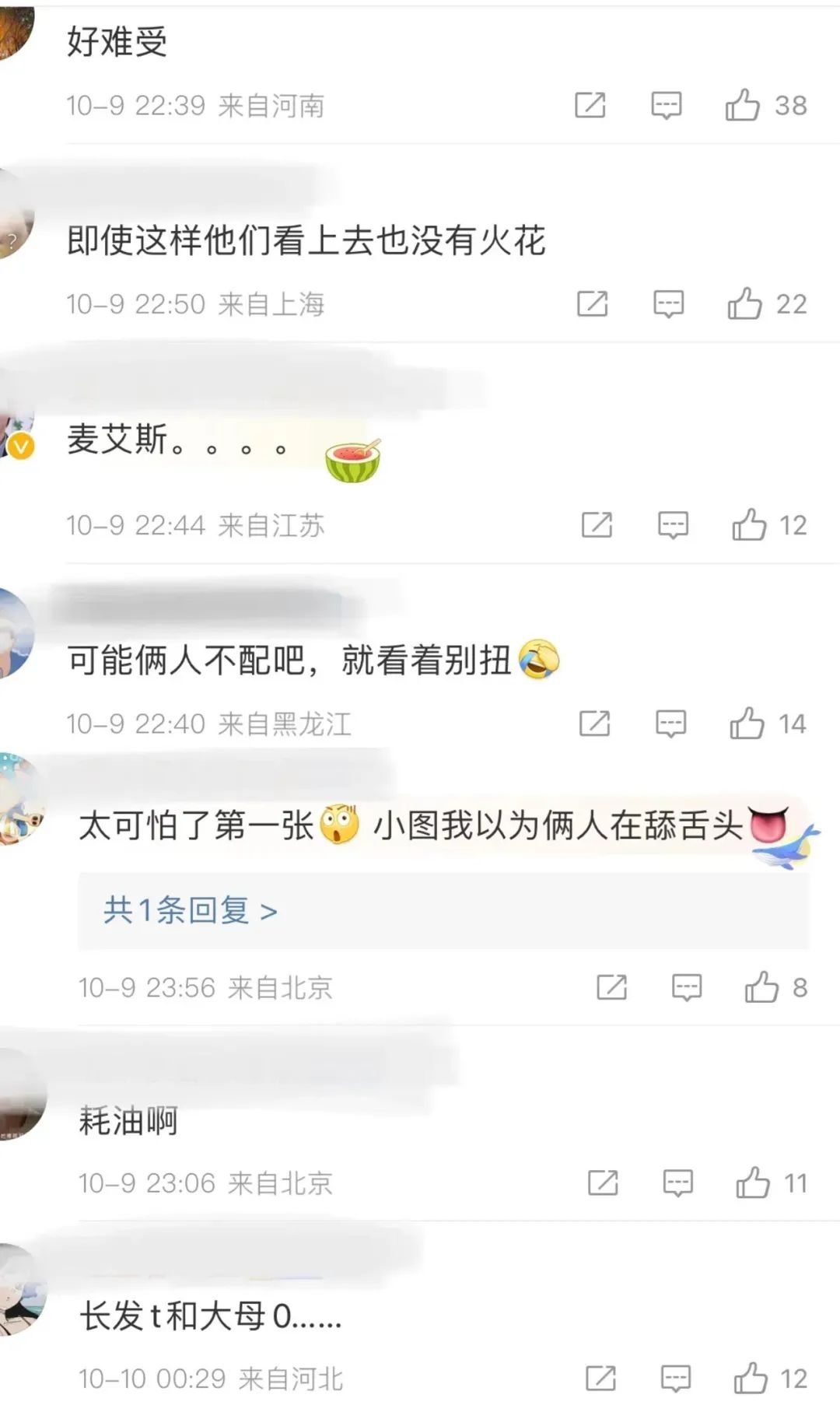Reply to the comment from 黑龙江
840x1405 pixels.
(x=670, y=724)
